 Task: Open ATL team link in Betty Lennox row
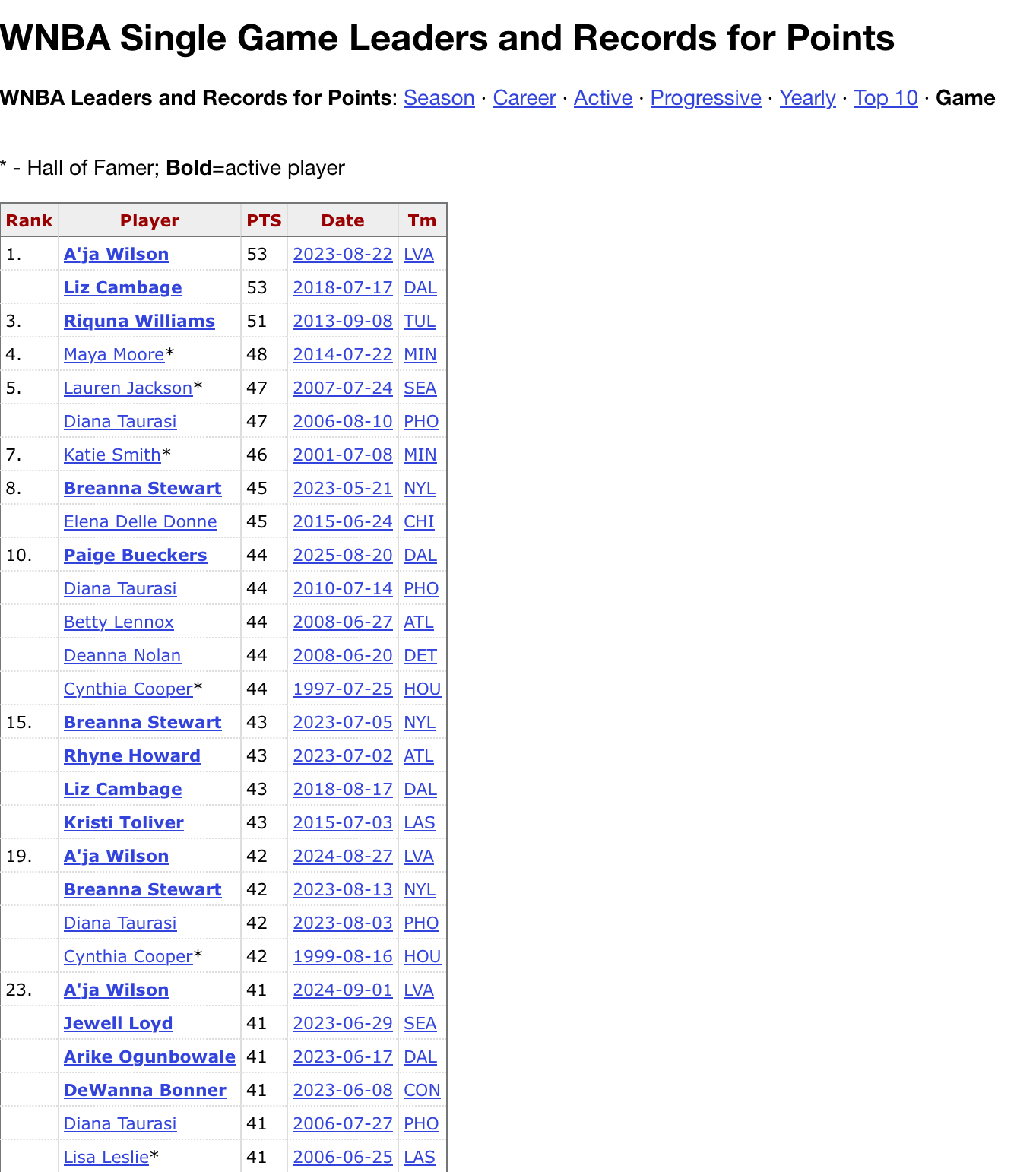[x=419, y=622]
